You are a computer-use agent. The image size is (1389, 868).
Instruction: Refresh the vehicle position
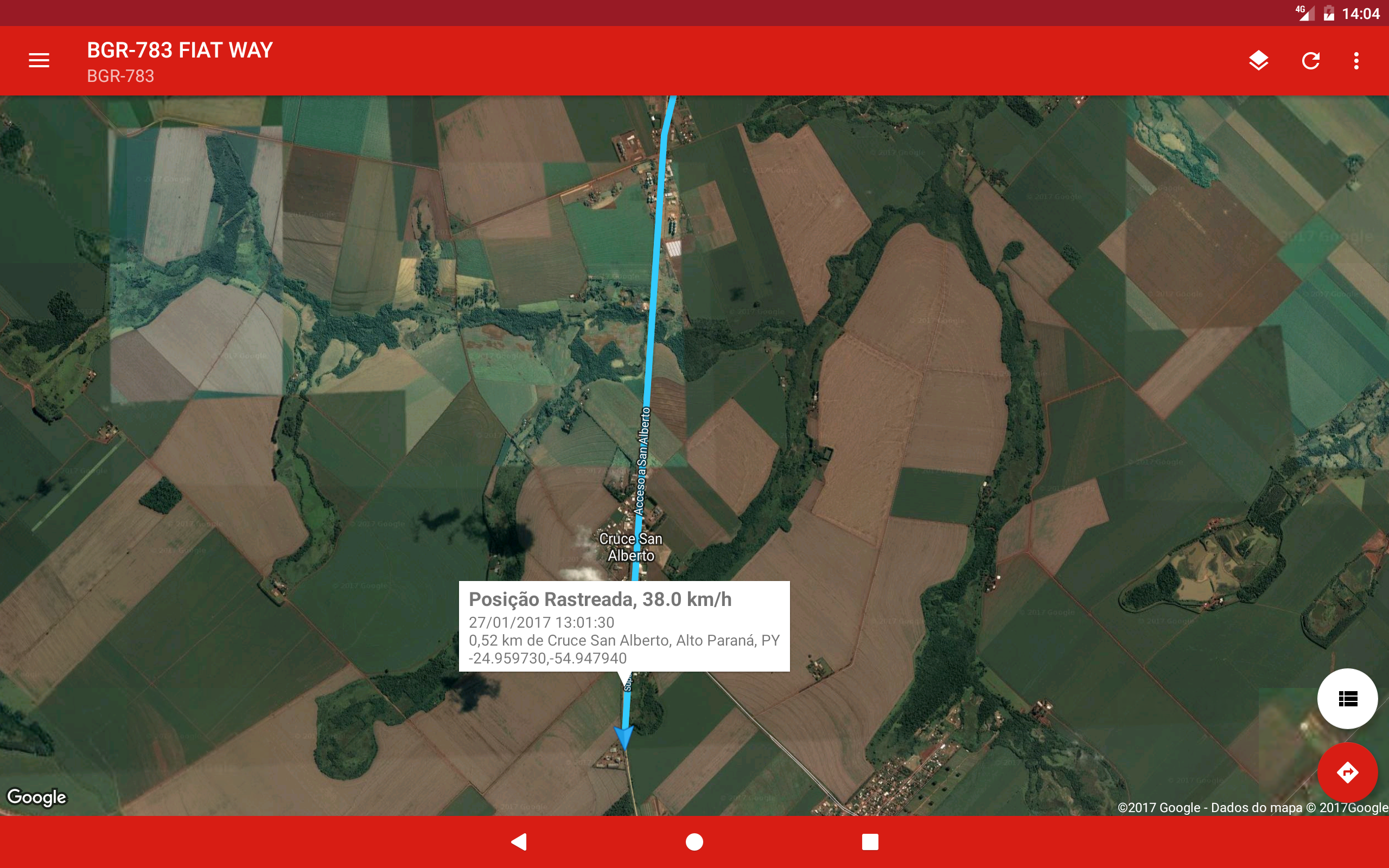point(1310,60)
